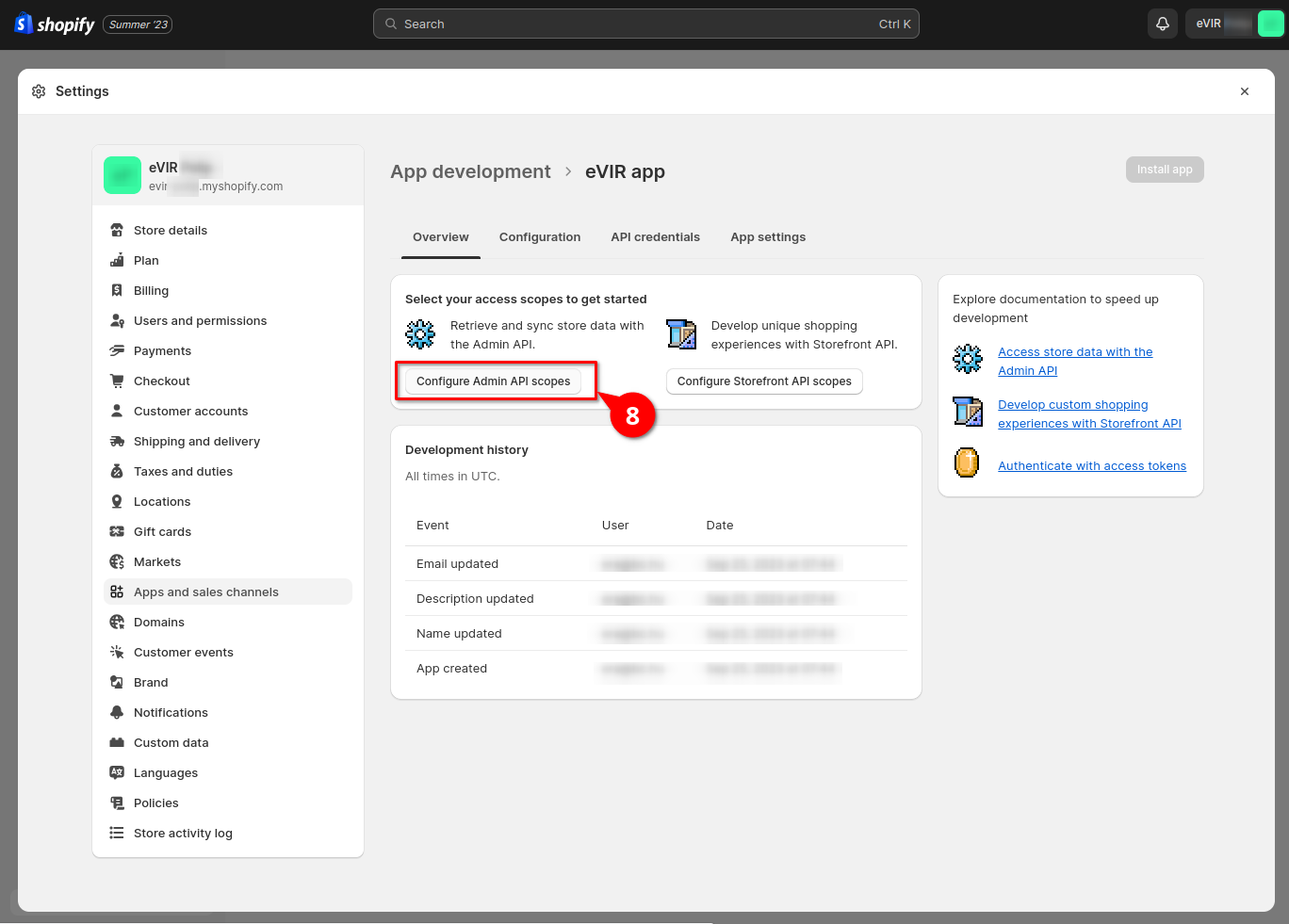This screenshot has height=924, width=1289.
Task: Open the API credentials tab
Action: 655,237
